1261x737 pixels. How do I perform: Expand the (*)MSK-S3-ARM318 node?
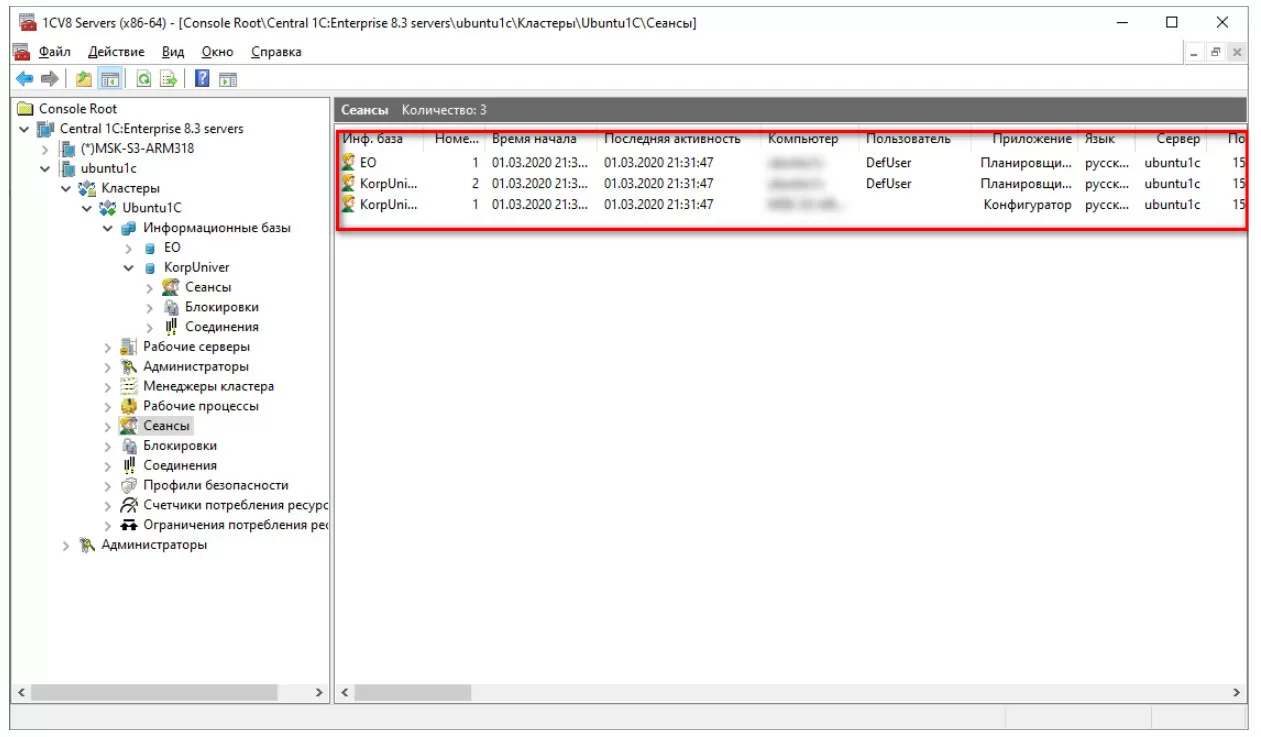45,149
